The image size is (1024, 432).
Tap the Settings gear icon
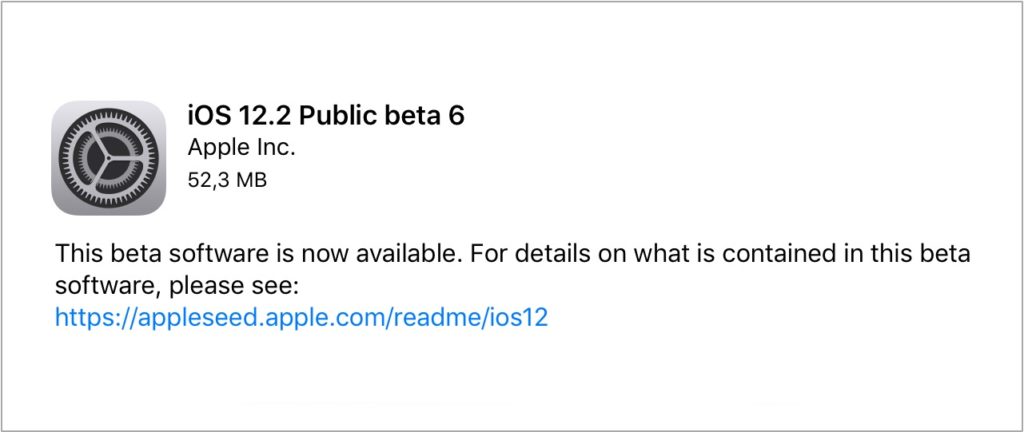(x=109, y=157)
